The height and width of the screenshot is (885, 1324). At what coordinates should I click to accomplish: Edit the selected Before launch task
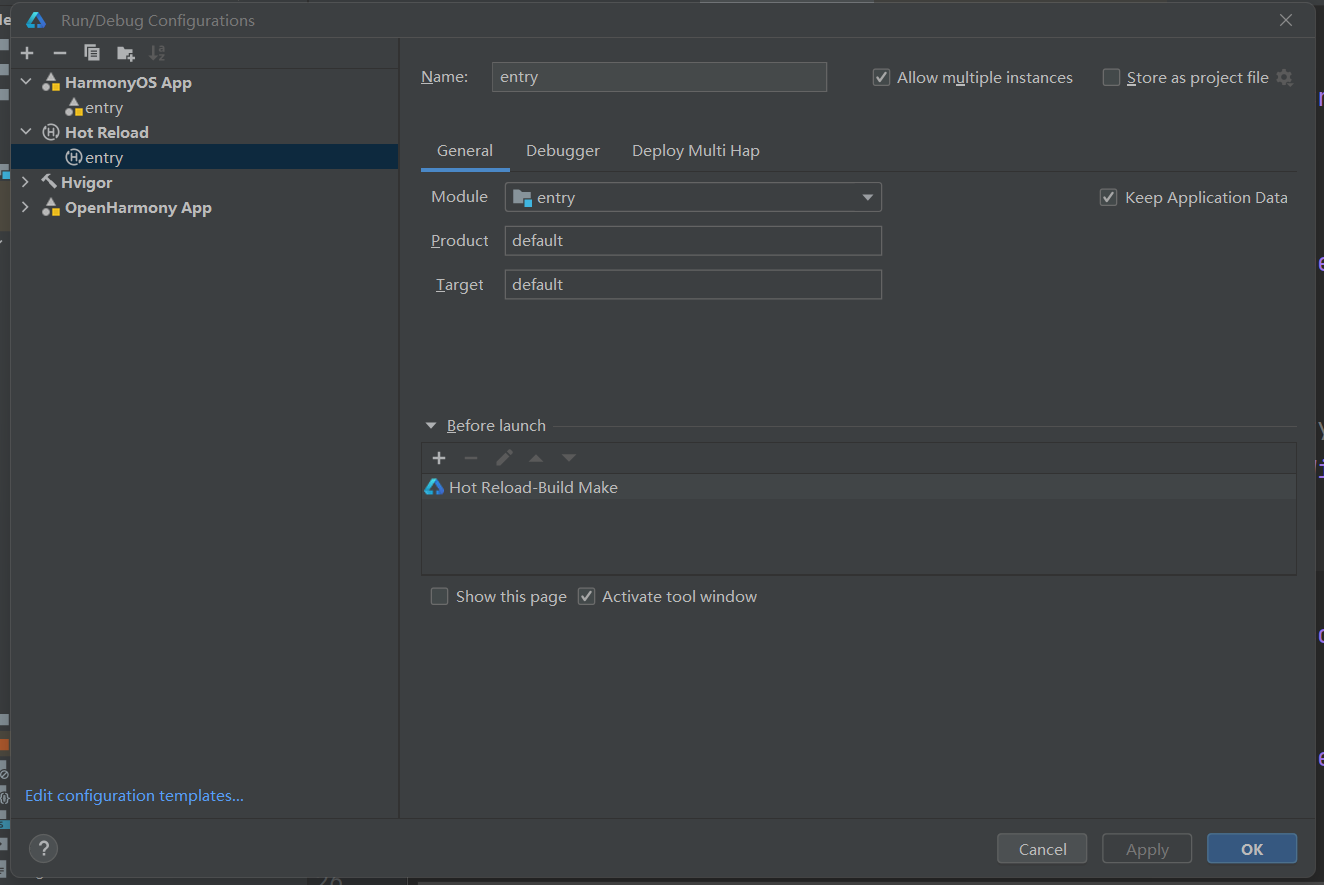[x=504, y=458]
